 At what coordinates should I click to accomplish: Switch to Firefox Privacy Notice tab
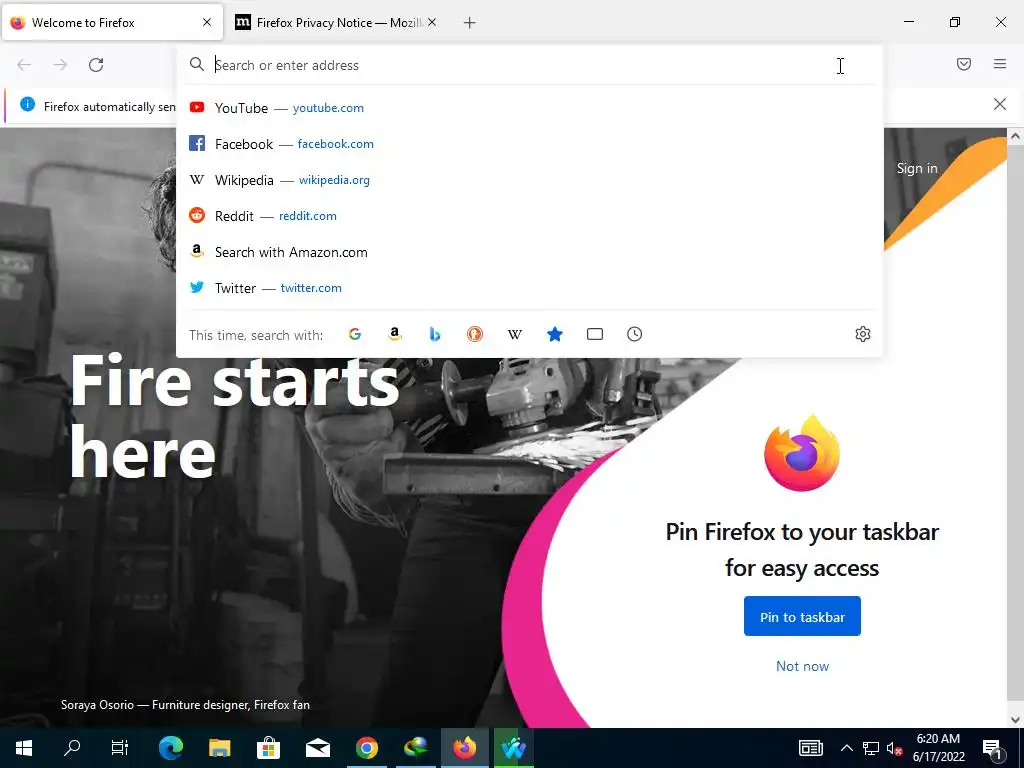tap(336, 22)
